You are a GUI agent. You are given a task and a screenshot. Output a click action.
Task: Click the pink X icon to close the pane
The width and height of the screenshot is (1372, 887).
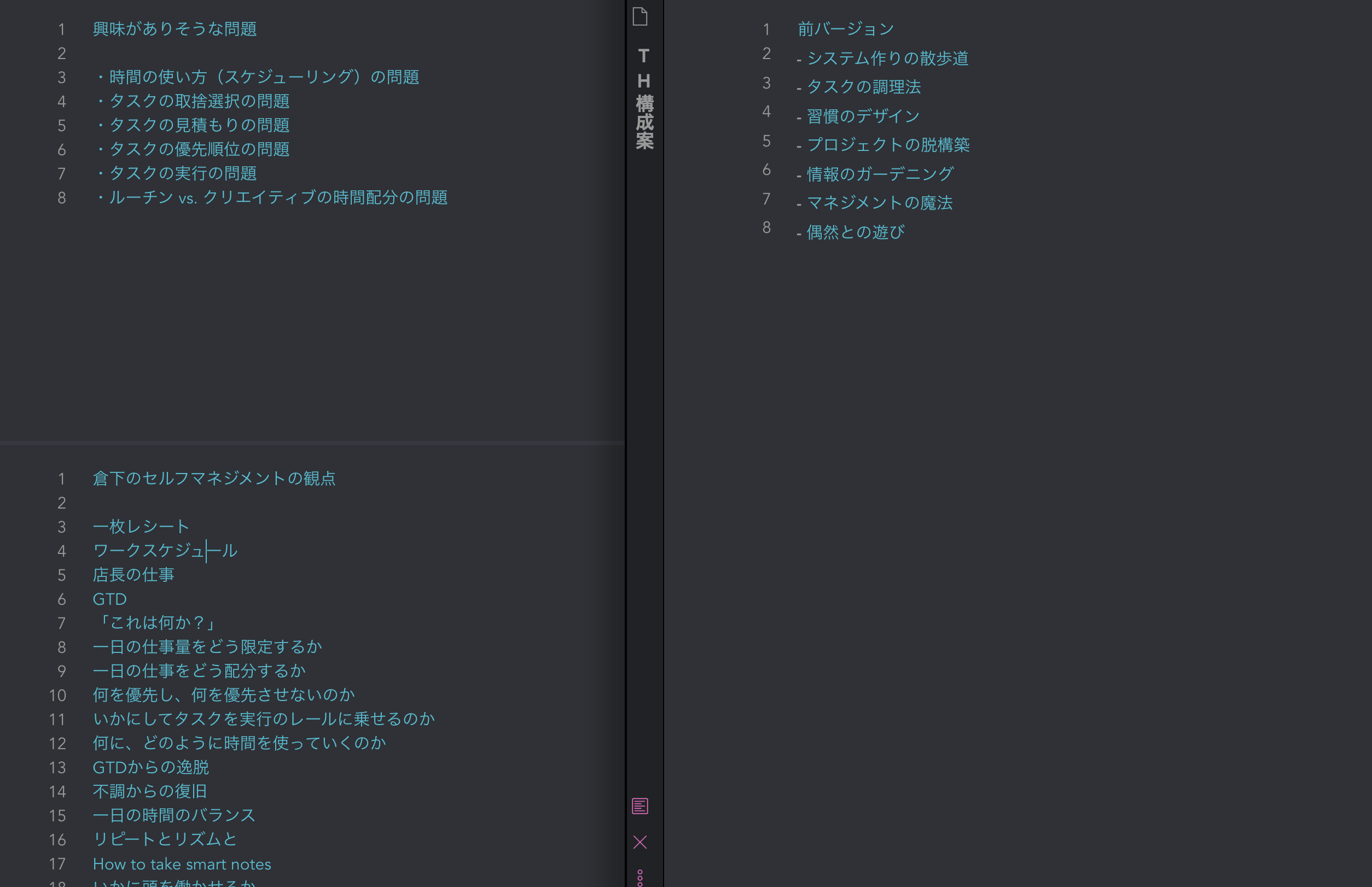click(x=641, y=842)
